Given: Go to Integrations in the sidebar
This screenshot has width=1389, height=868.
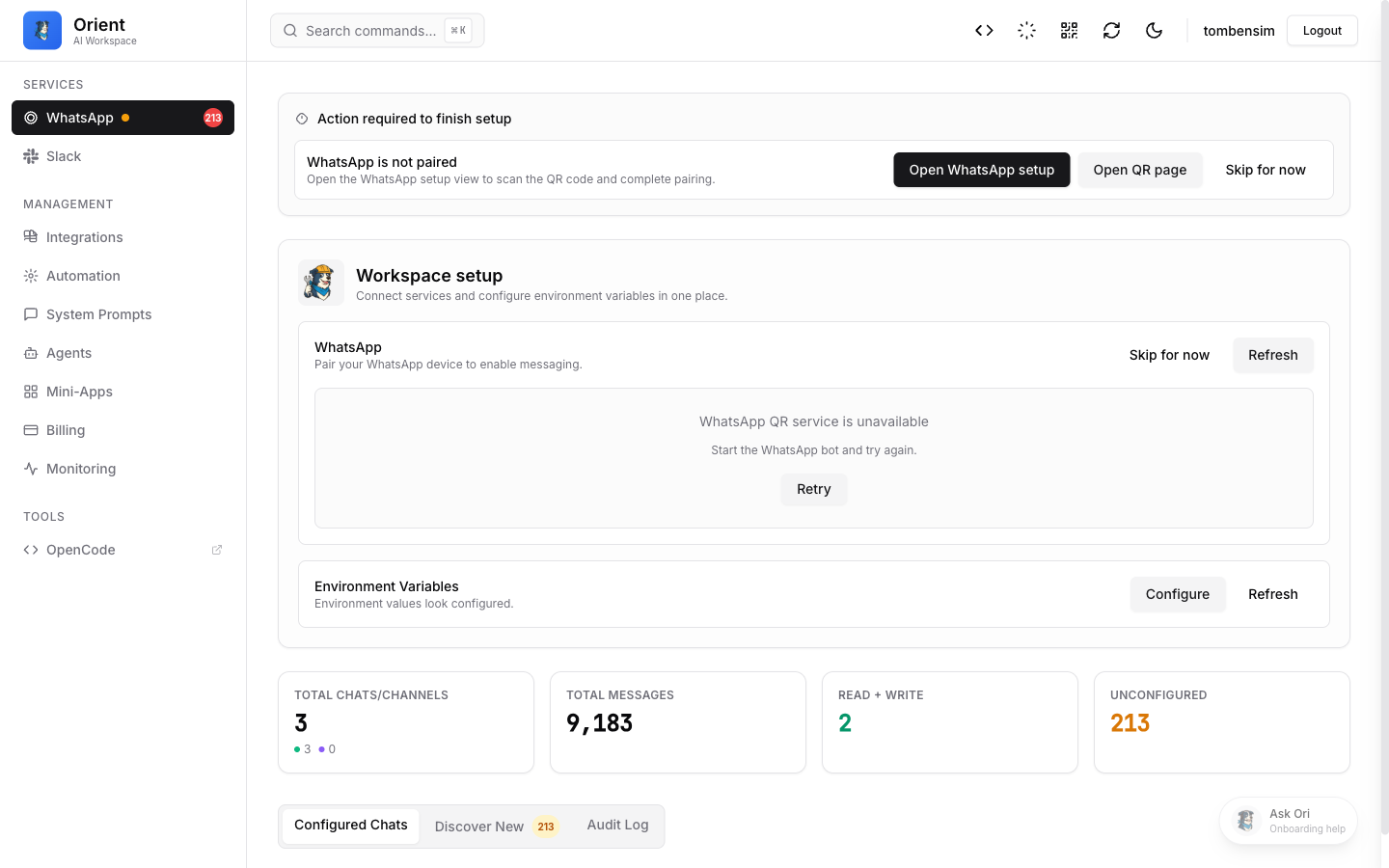Looking at the screenshot, I should point(84,237).
